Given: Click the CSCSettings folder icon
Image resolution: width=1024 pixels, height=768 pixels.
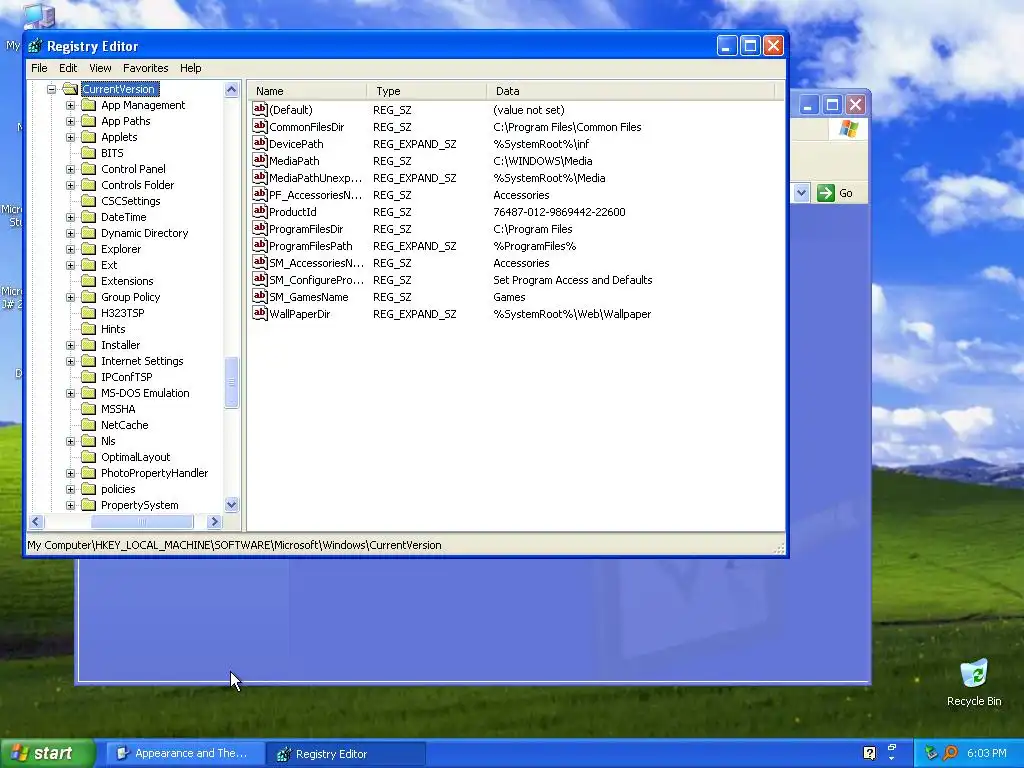Looking at the screenshot, I should 88,200.
